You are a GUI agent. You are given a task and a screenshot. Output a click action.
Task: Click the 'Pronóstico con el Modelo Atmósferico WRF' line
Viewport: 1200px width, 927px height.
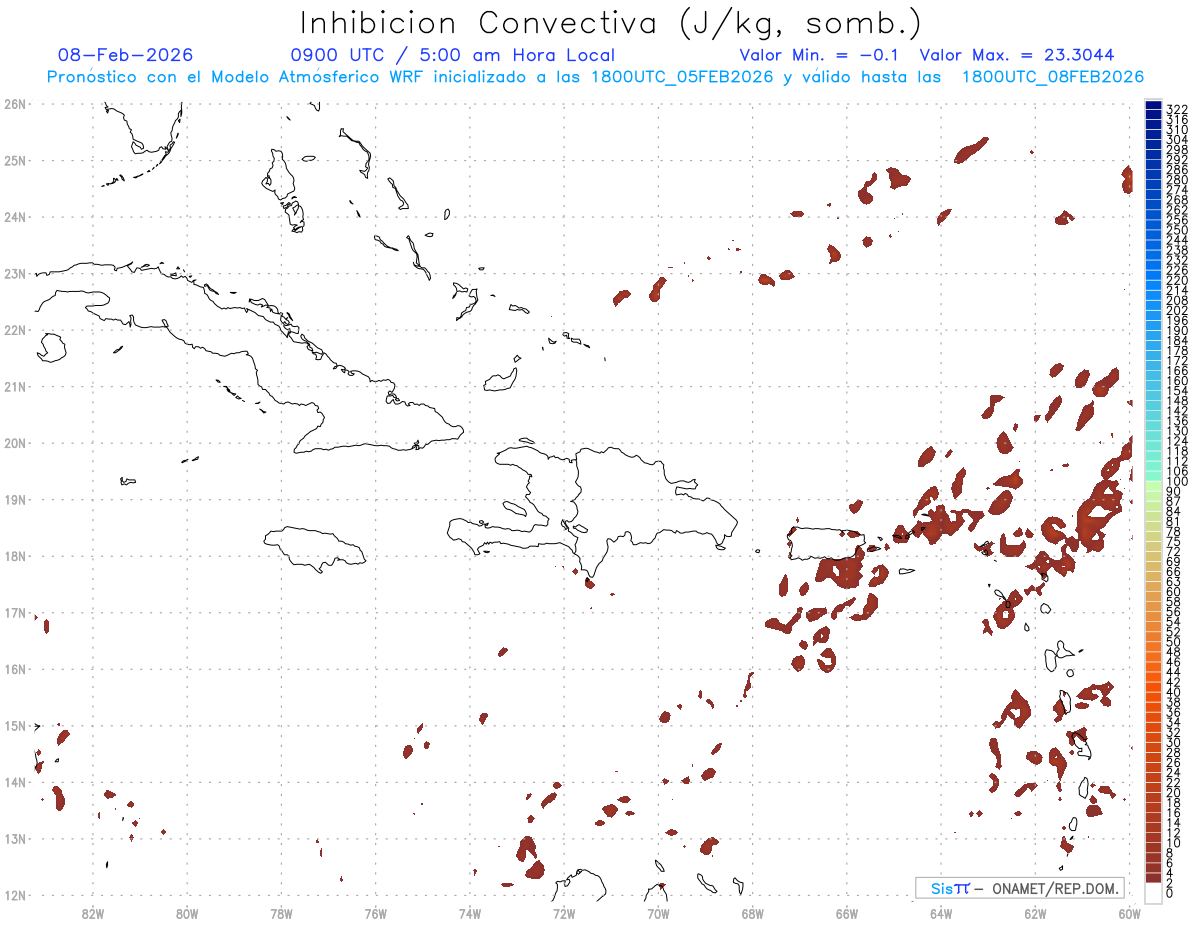596,77
